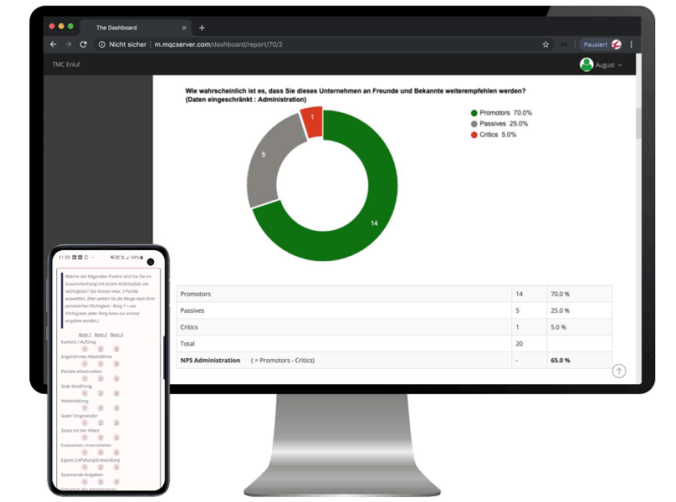
Task: Click the 'Critics 5.0%' legend label
Action: coord(498,135)
